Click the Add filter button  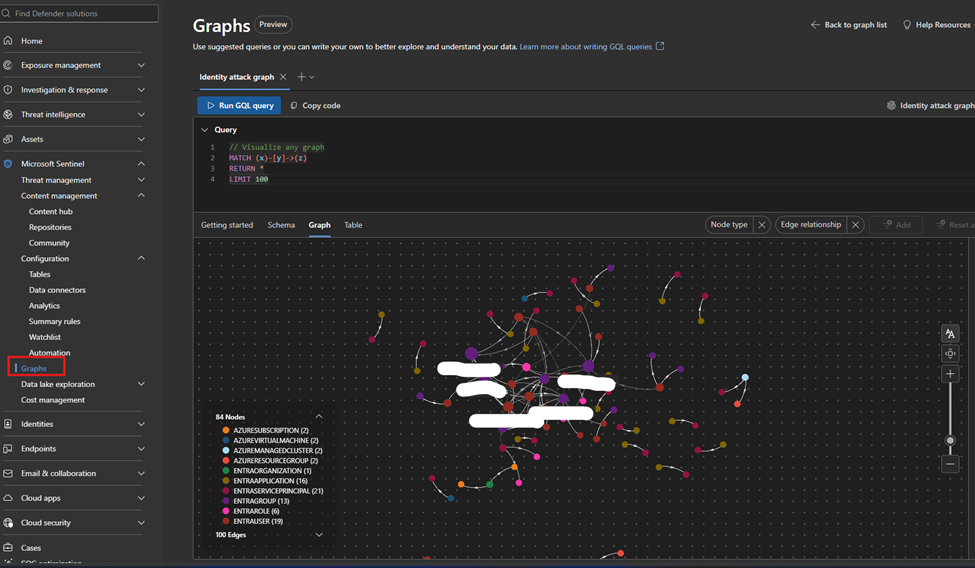897,225
